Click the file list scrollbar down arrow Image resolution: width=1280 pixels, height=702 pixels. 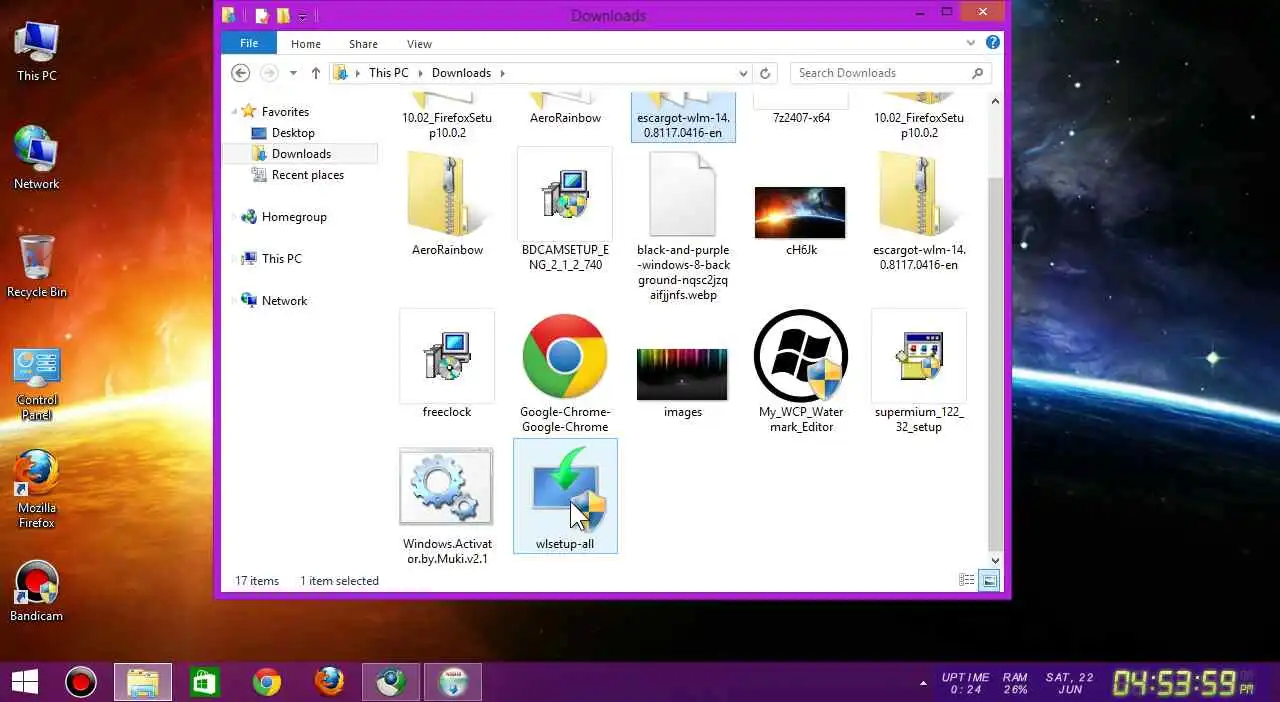(x=995, y=562)
